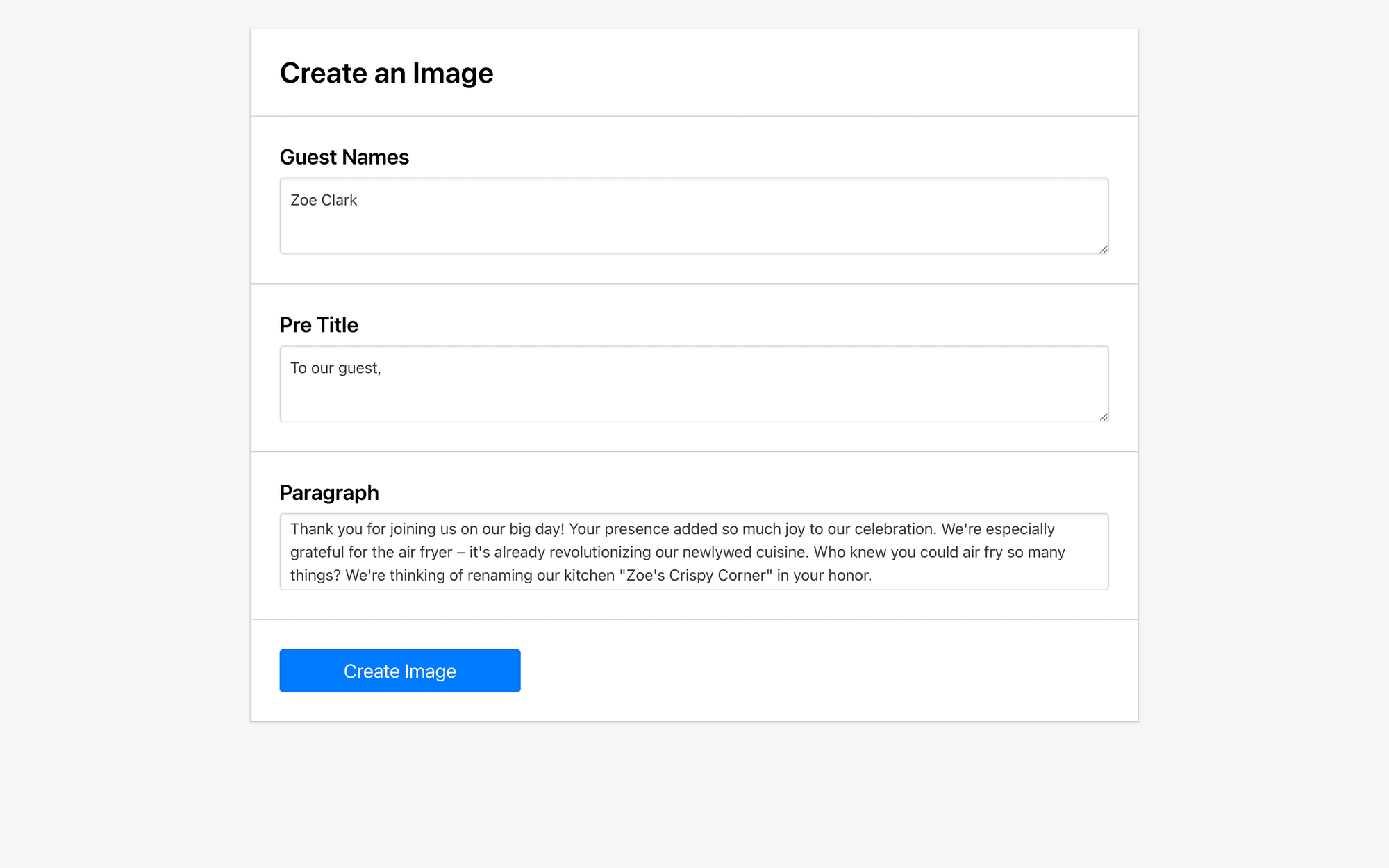Click the Create Image button
The image size is (1389, 868).
399,670
